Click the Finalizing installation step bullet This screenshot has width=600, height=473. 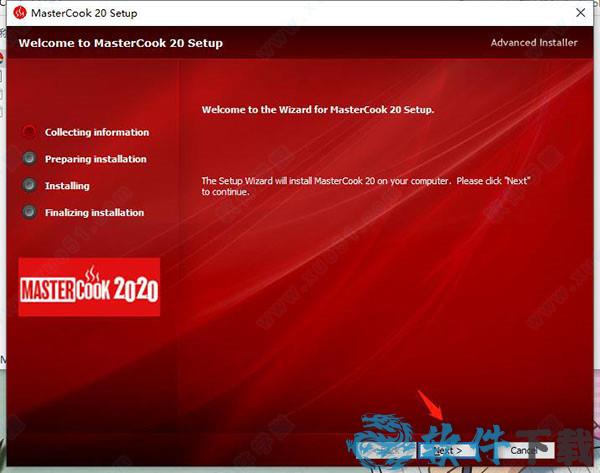[x=29, y=212]
